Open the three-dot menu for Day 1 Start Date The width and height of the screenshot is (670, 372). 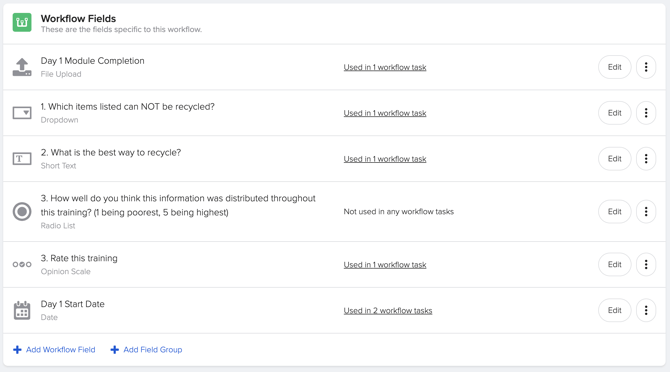(x=646, y=310)
